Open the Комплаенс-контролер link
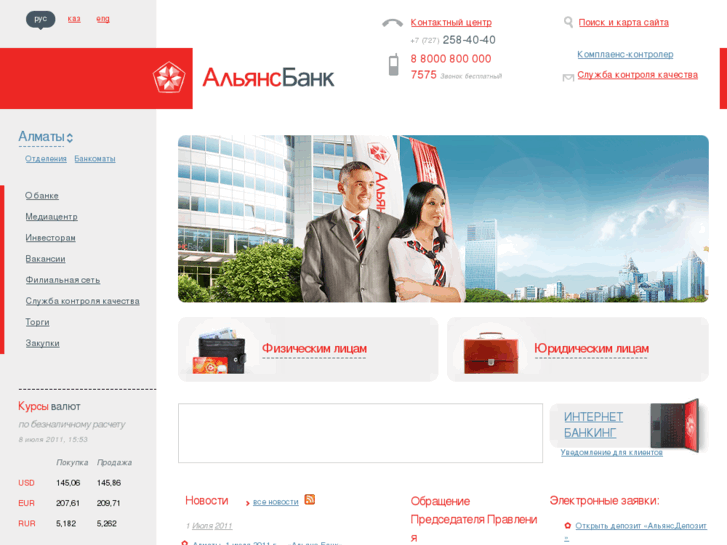Screen dimensions: 727x545 625,54
